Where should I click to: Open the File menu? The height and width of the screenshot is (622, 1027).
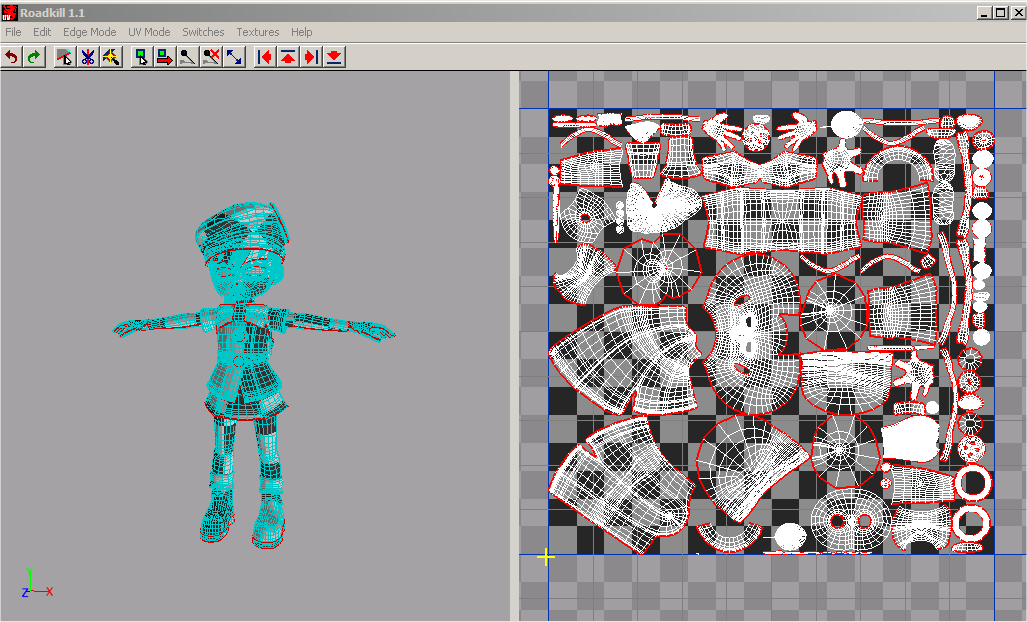click(13, 31)
